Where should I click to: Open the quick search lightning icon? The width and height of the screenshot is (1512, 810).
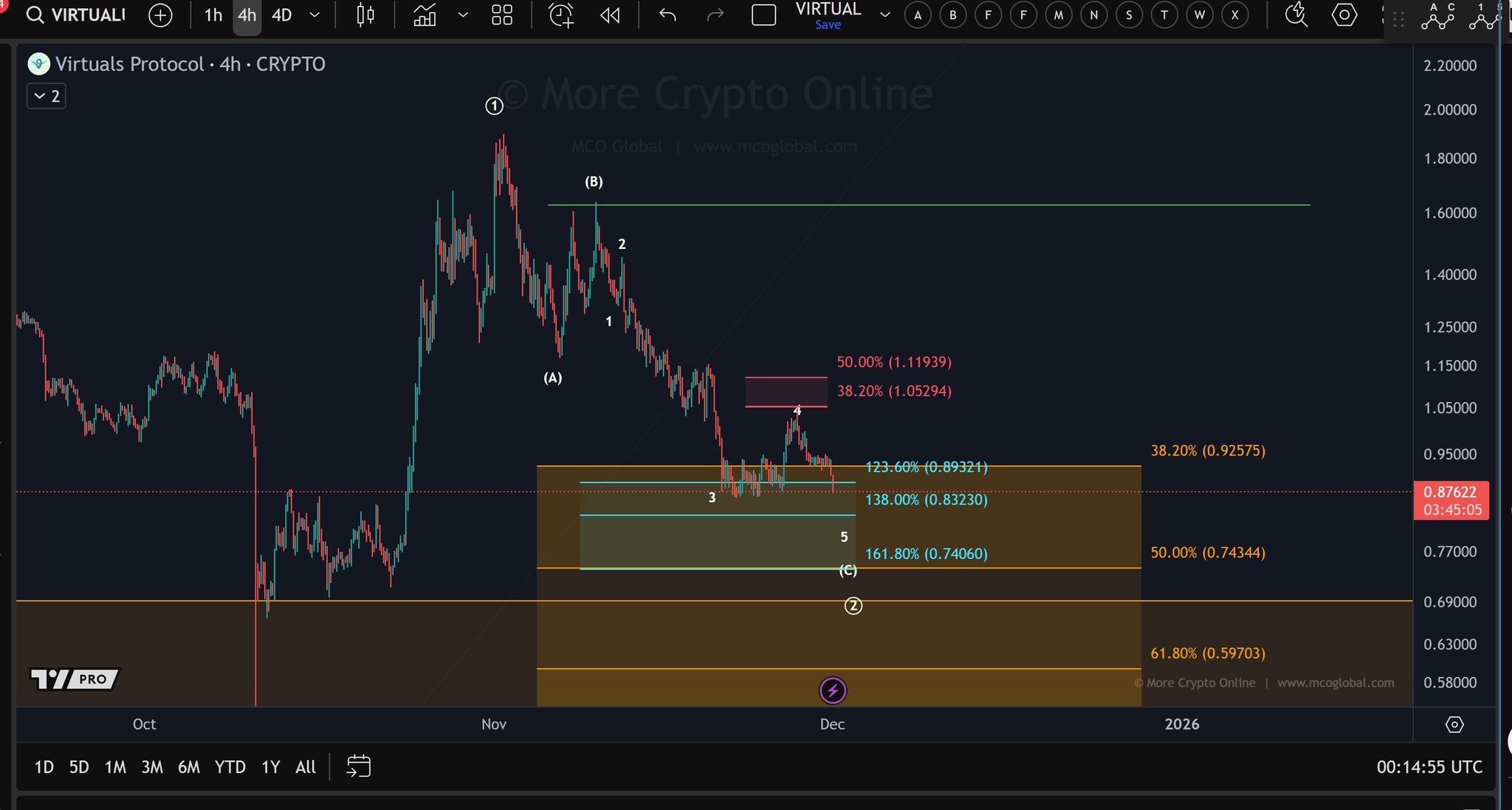pos(1296,15)
